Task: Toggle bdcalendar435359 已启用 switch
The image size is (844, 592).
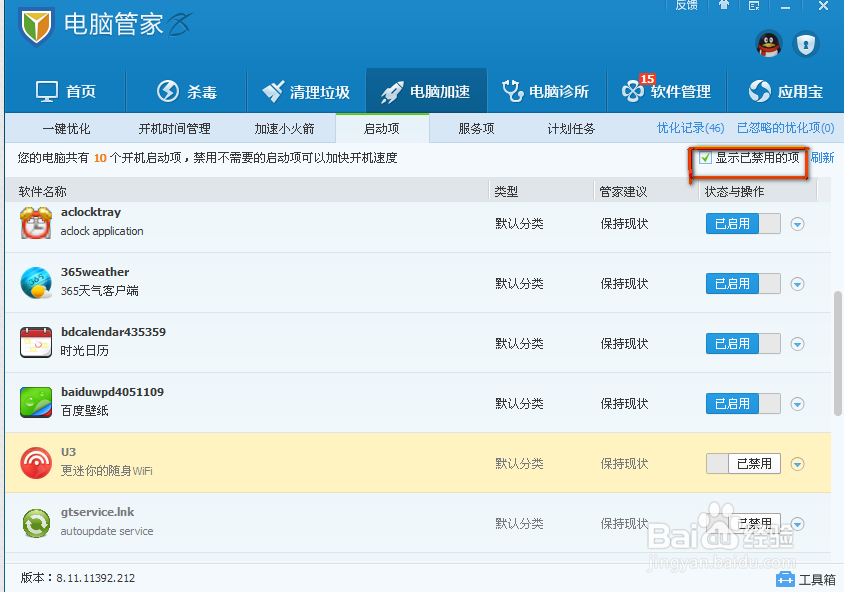Action: pyautogui.click(x=743, y=343)
